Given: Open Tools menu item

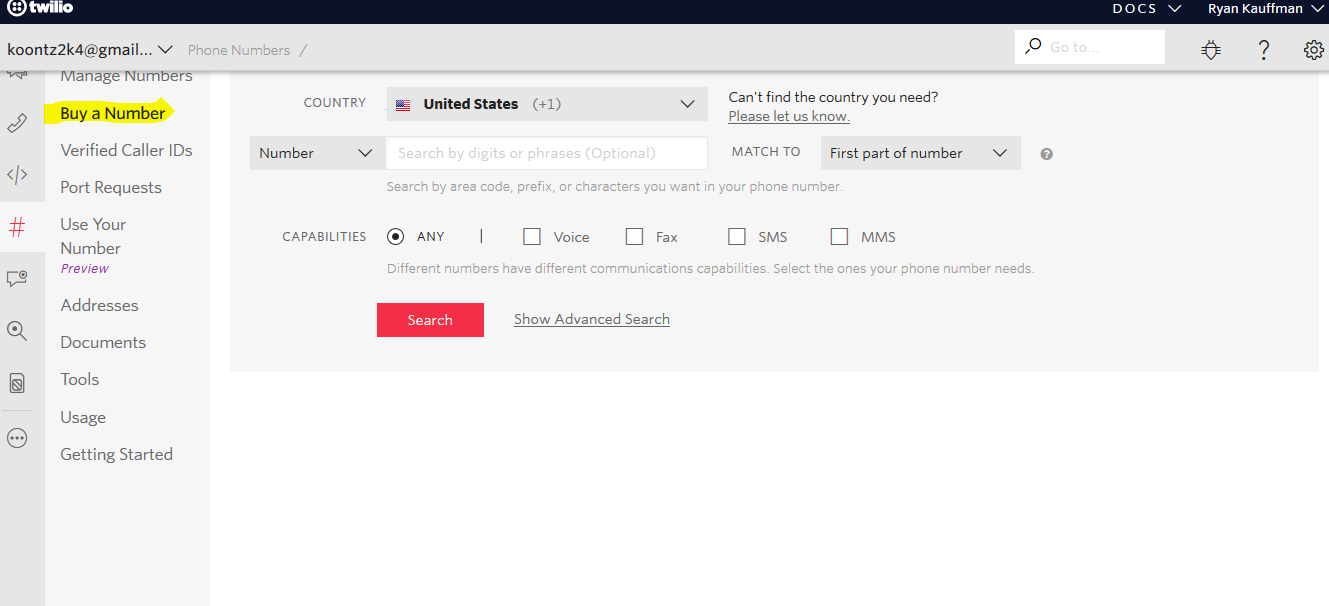Looking at the screenshot, I should [x=80, y=379].
